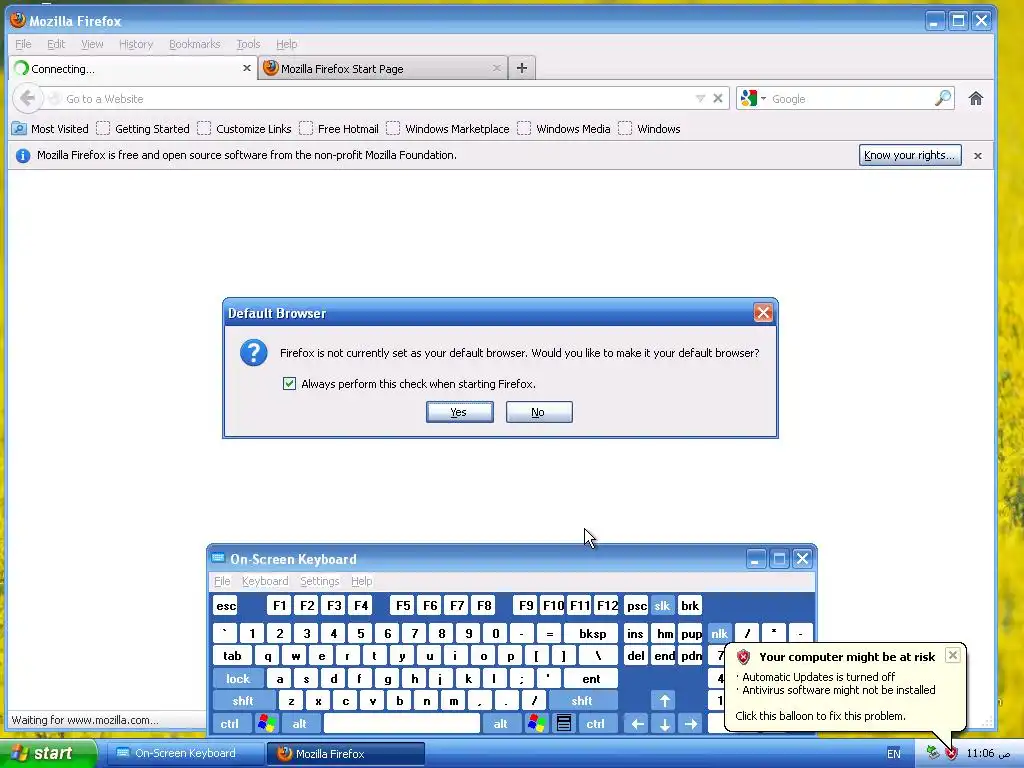The width and height of the screenshot is (1024, 768).
Task: Toggle left alt key on keyboard
Action: pos(299,724)
